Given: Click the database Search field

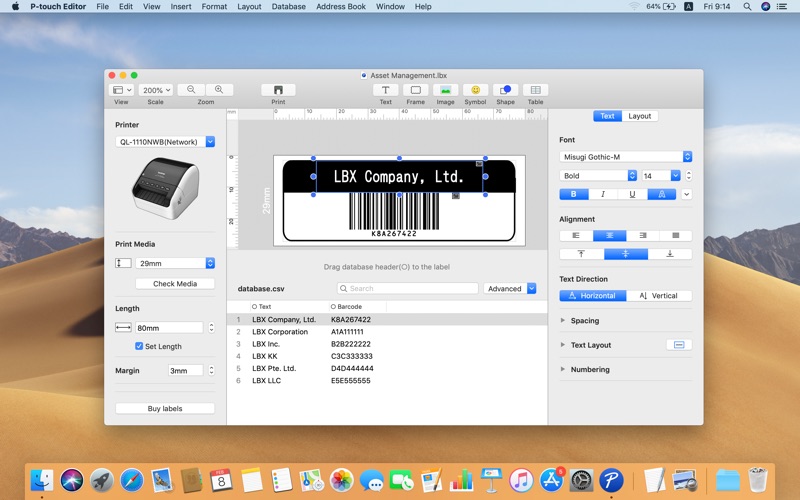Looking at the screenshot, I should (407, 288).
